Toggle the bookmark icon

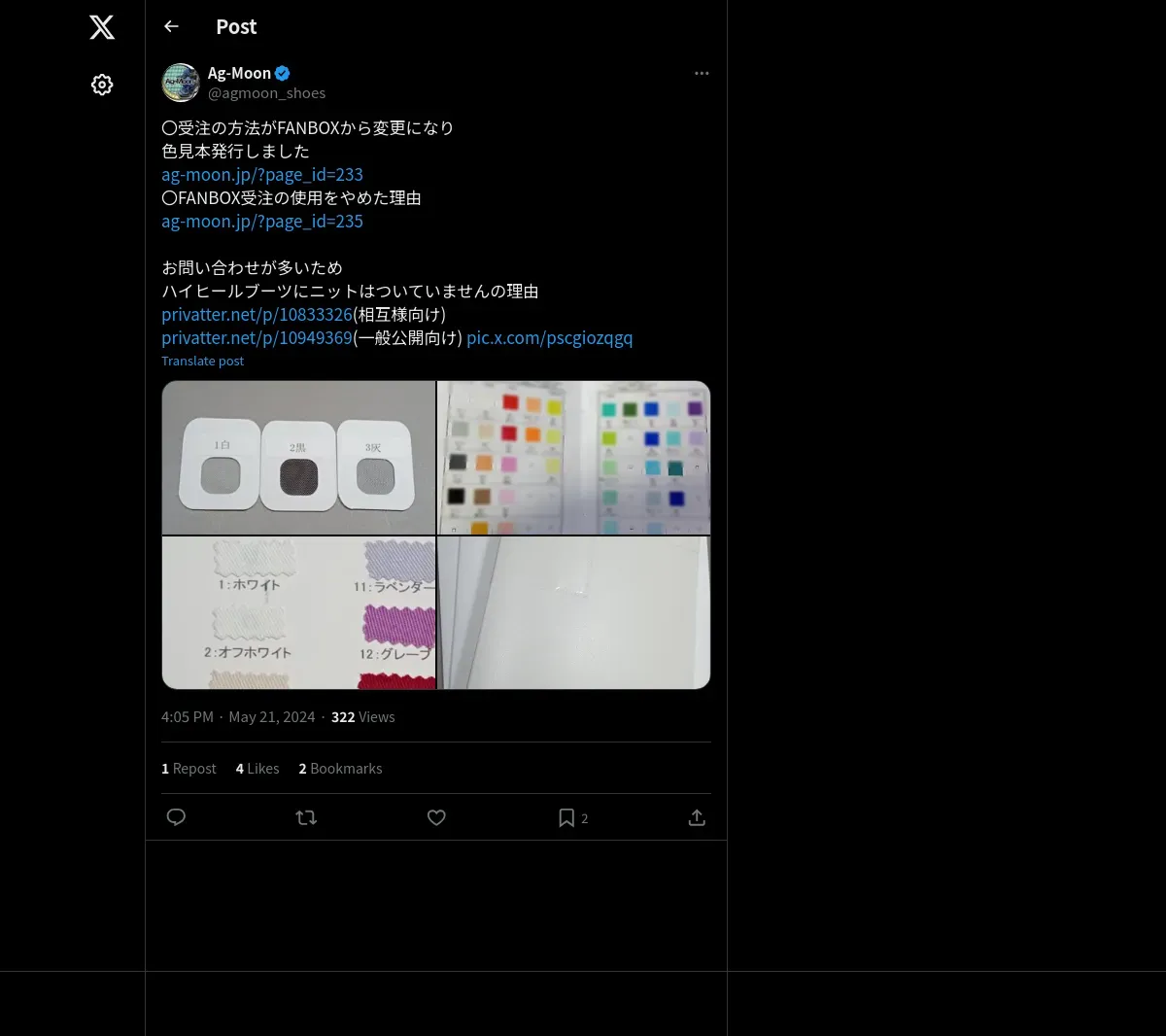pos(566,817)
